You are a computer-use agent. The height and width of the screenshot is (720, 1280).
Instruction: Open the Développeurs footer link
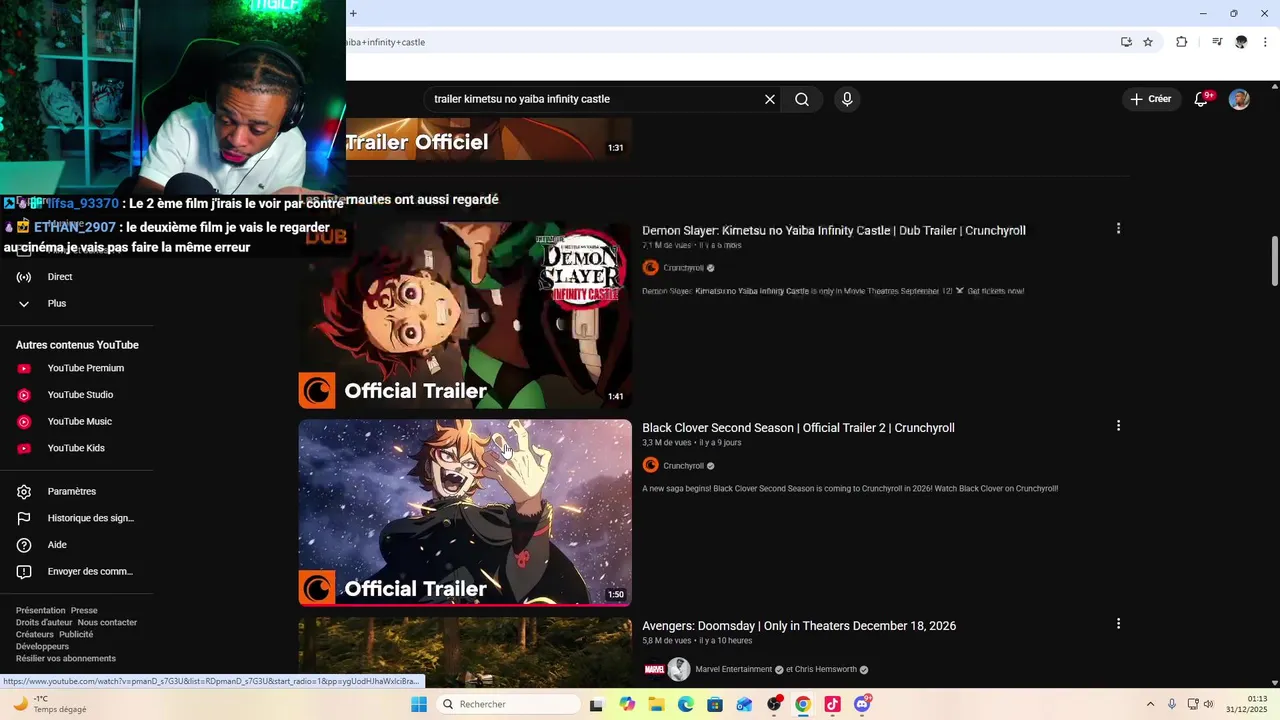[42, 646]
